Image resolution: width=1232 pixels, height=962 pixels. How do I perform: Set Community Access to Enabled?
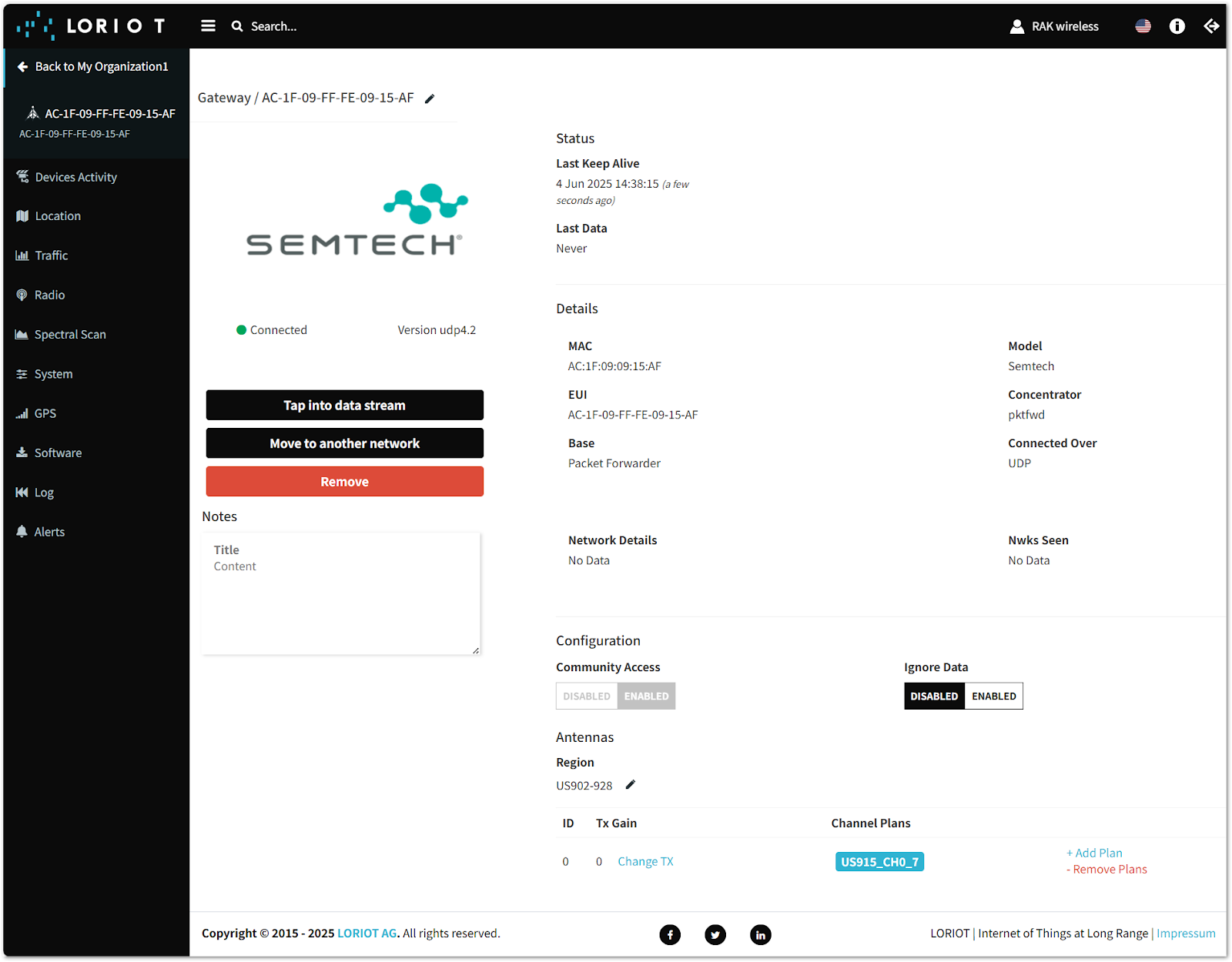coord(646,696)
